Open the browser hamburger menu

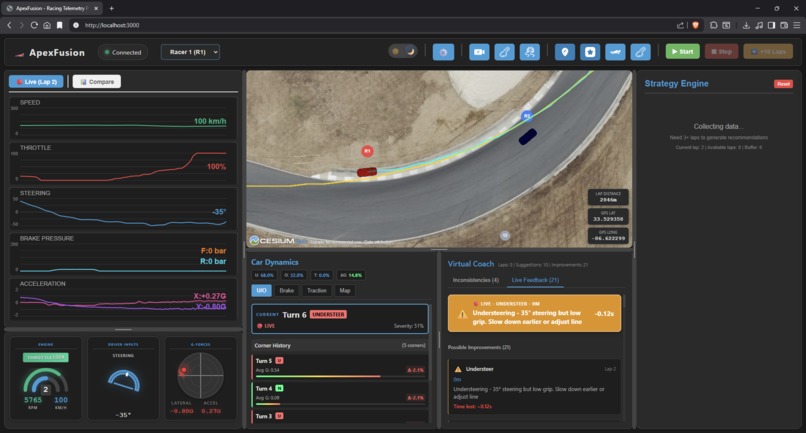(797, 25)
